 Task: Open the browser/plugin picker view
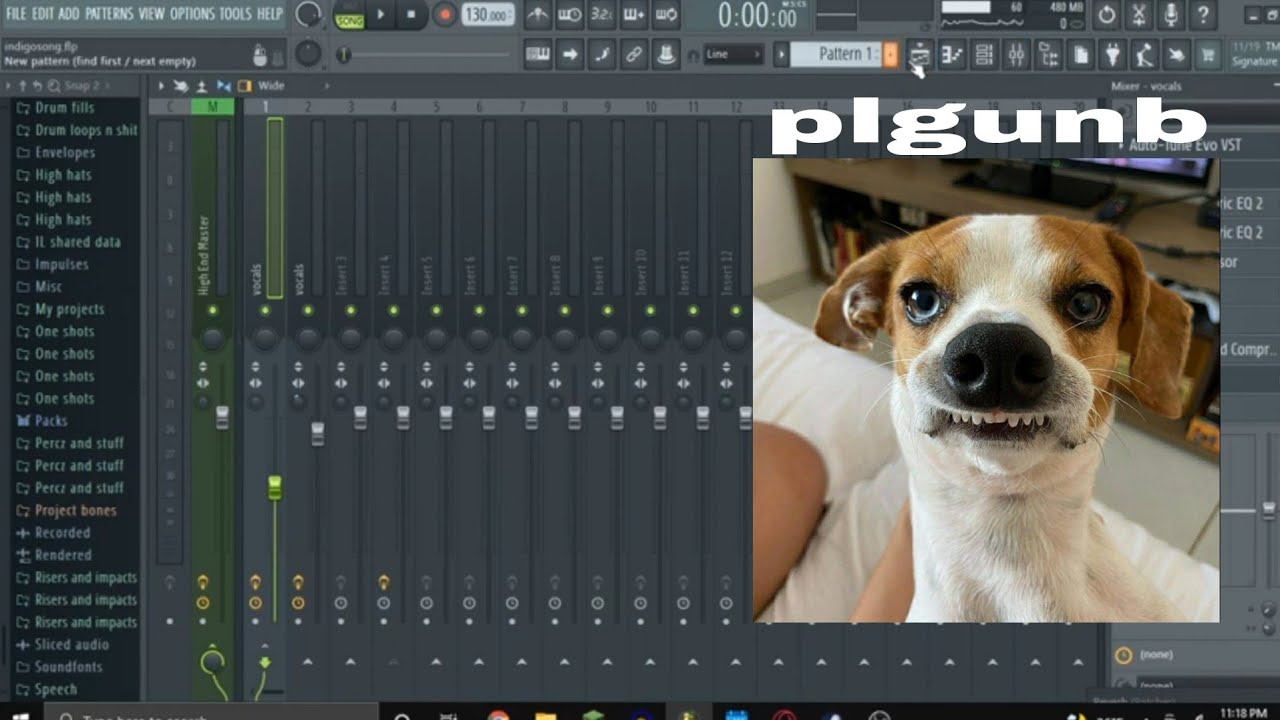pos(1048,54)
